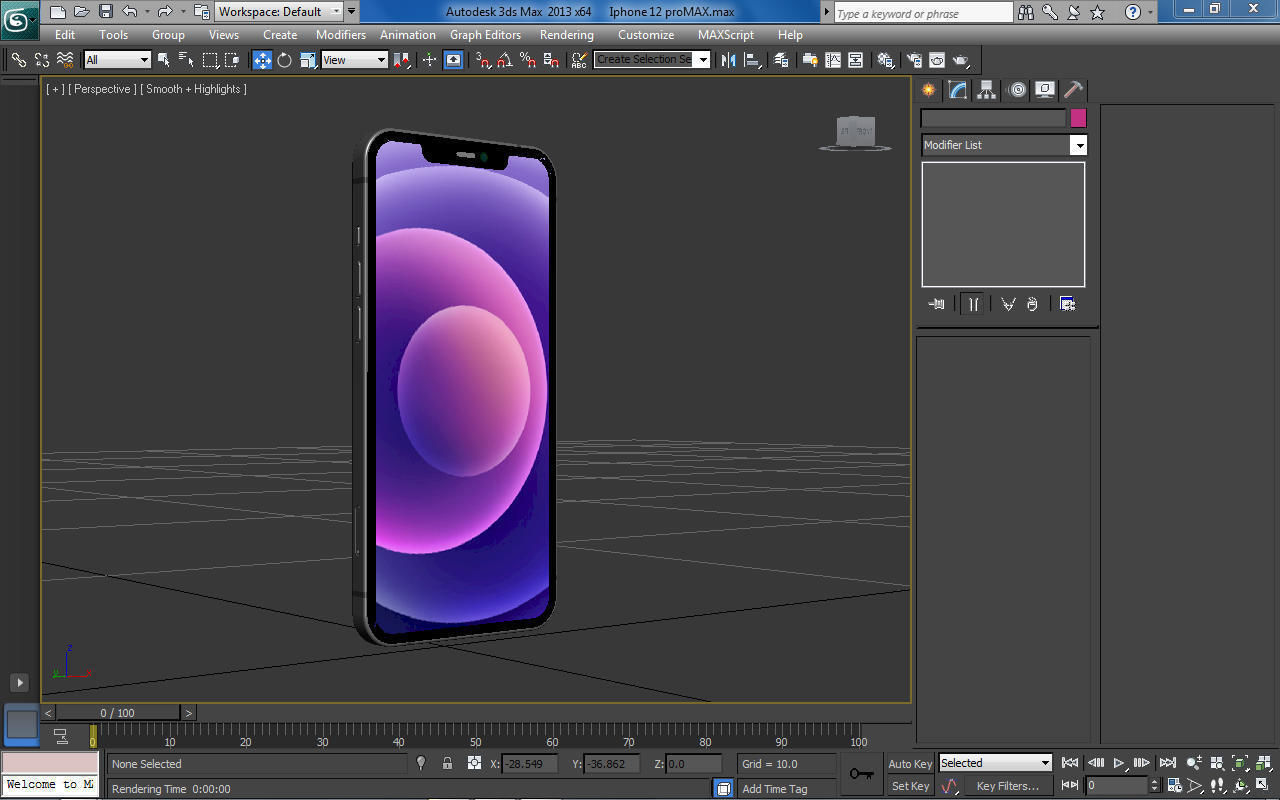Screen dimensions: 1280x800
Task: Choose the Rectangular Selection Region tool
Action: [210, 60]
